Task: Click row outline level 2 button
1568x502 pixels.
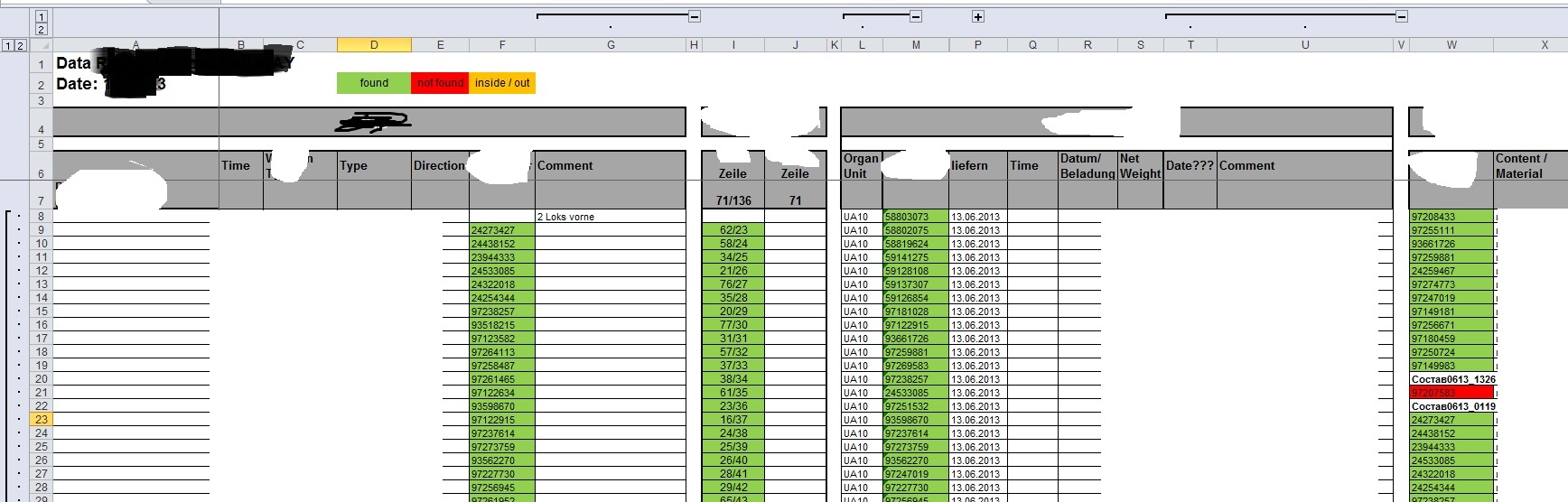Action: tap(20, 45)
